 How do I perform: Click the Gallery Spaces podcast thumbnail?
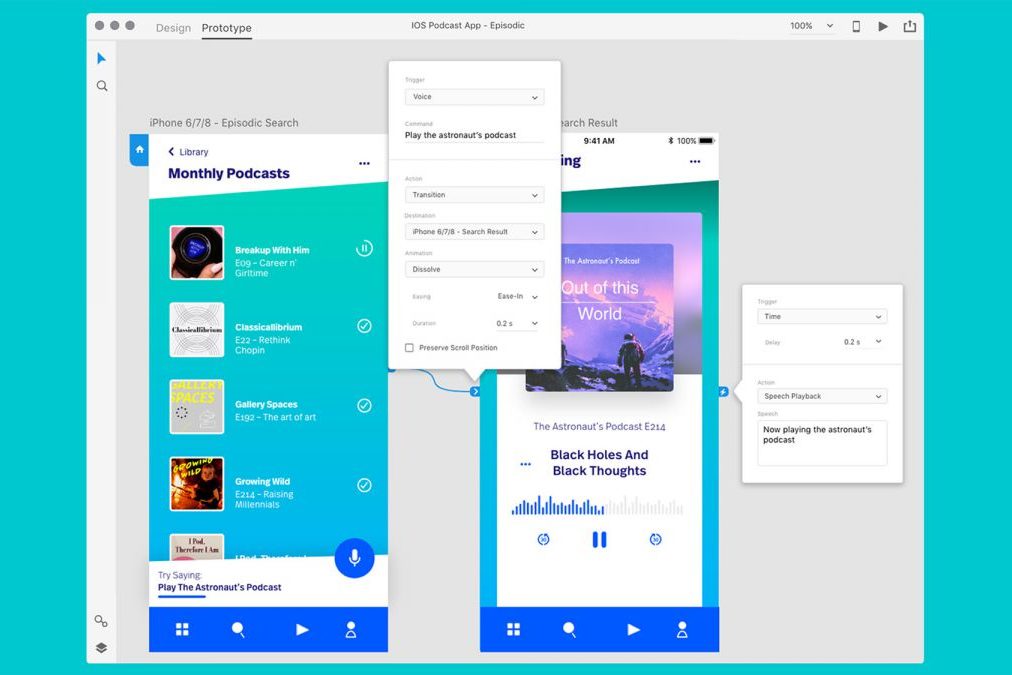pos(197,407)
